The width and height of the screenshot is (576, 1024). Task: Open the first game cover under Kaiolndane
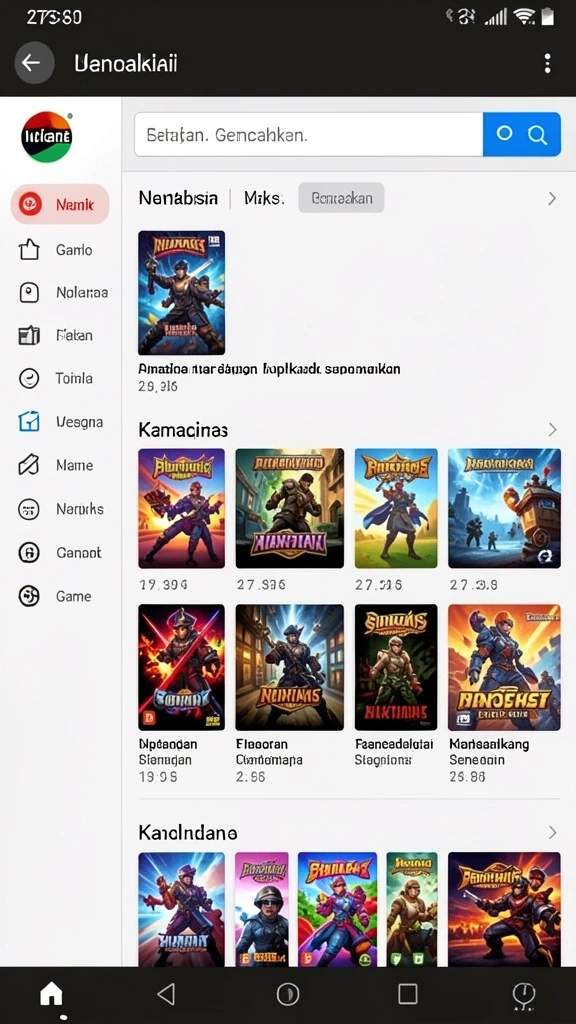(182, 909)
